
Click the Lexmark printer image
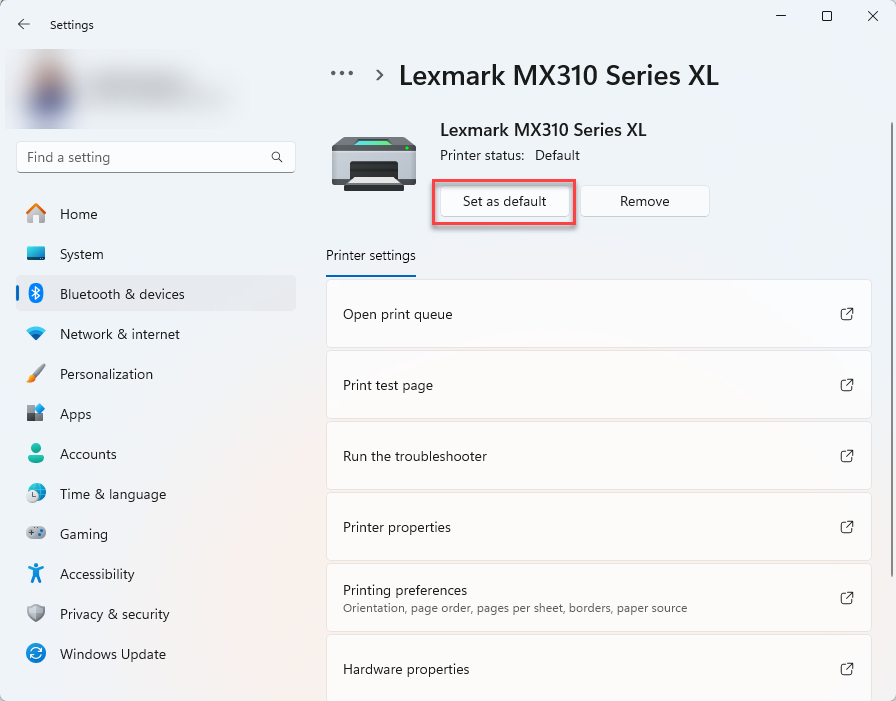[373, 163]
